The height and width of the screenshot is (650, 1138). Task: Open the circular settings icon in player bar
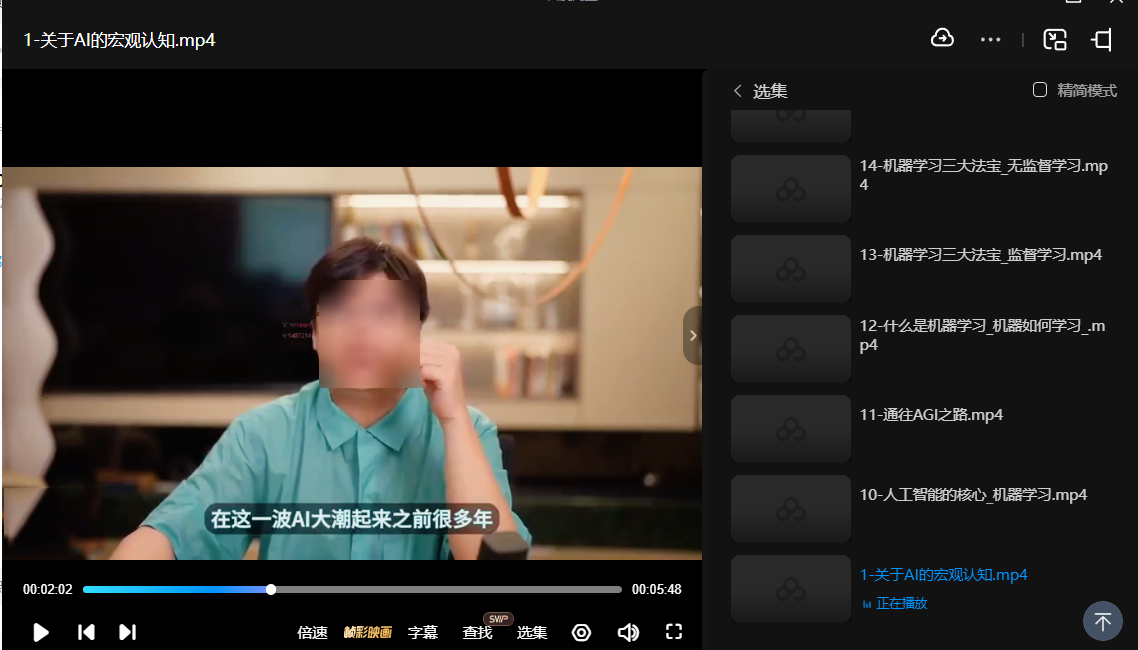581,632
